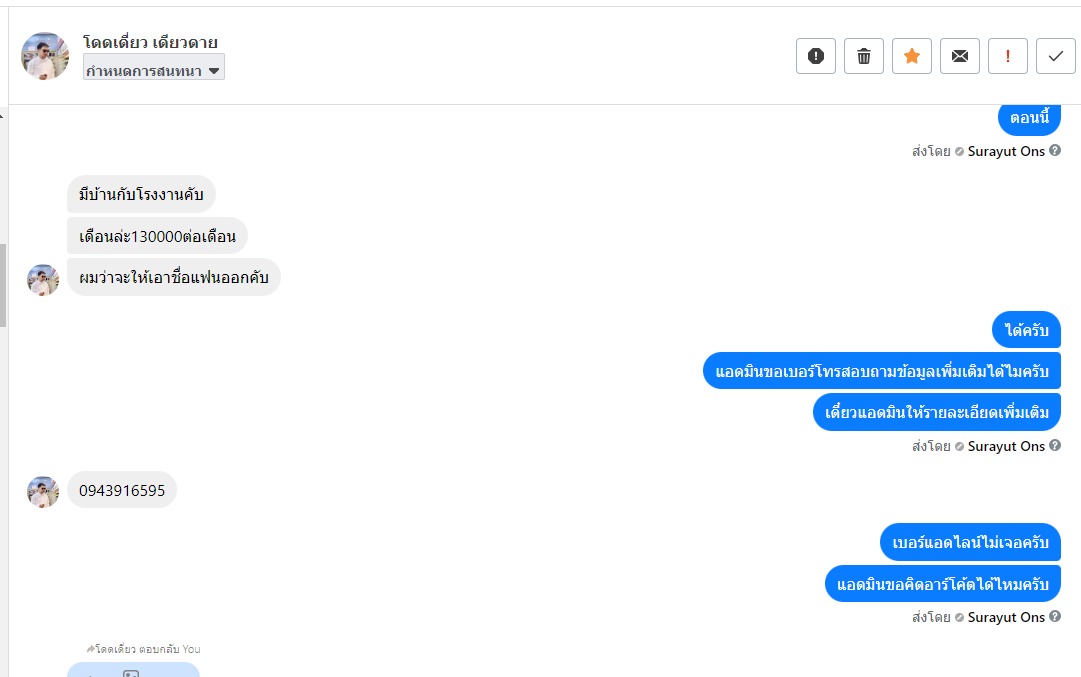Open the กำหนดการสนทนา dropdown
Viewport: 1081px width, 677px height.
[x=154, y=70]
